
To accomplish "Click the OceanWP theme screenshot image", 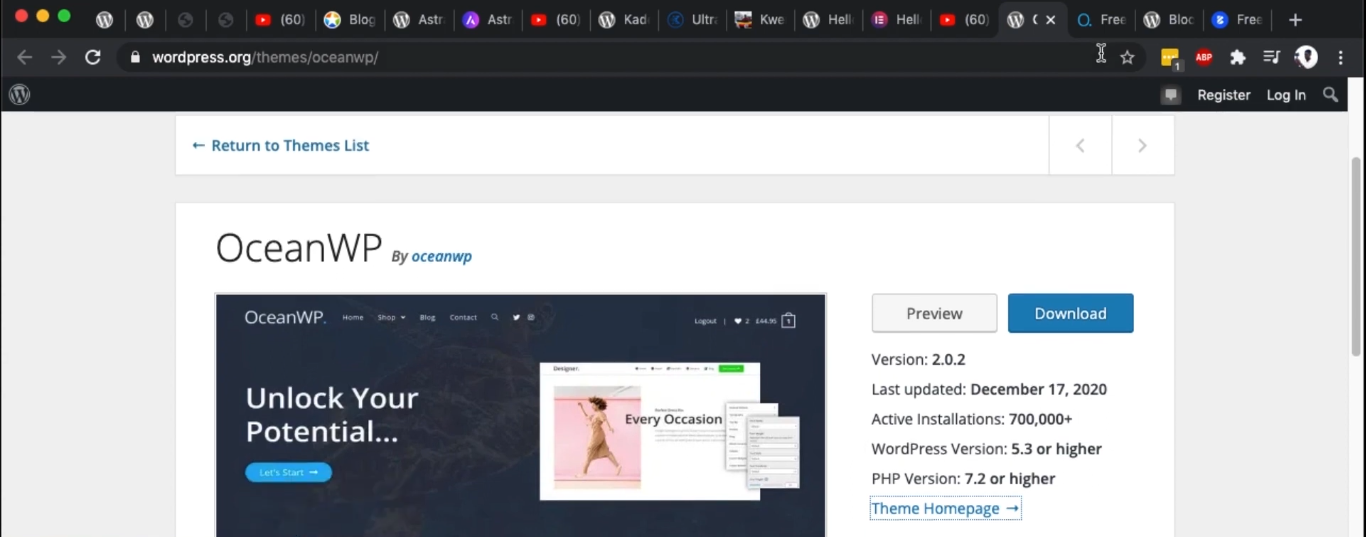I will pyautogui.click(x=521, y=415).
